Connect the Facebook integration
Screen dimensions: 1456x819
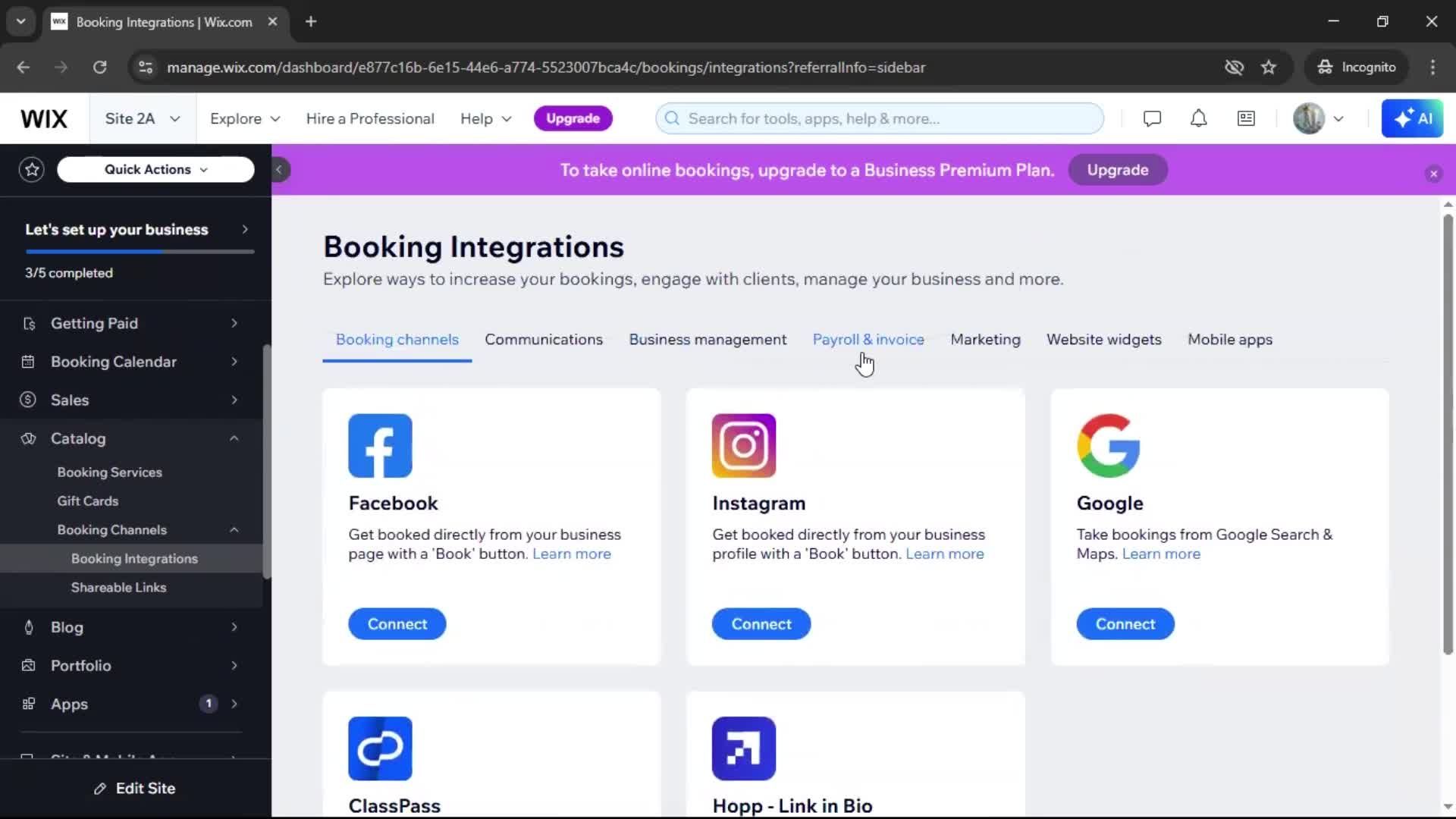pyautogui.click(x=397, y=624)
